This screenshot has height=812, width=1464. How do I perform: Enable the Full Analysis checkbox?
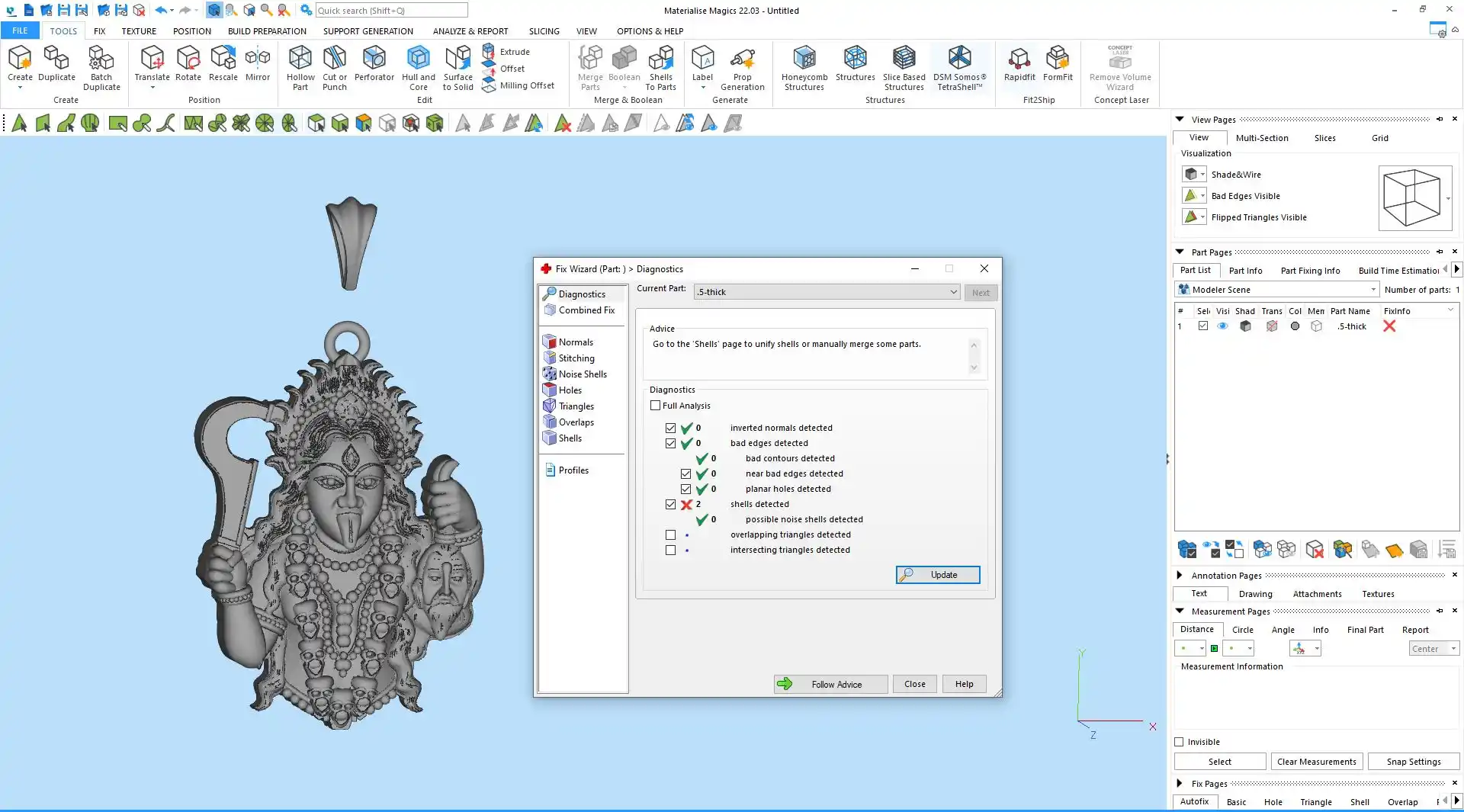point(656,406)
